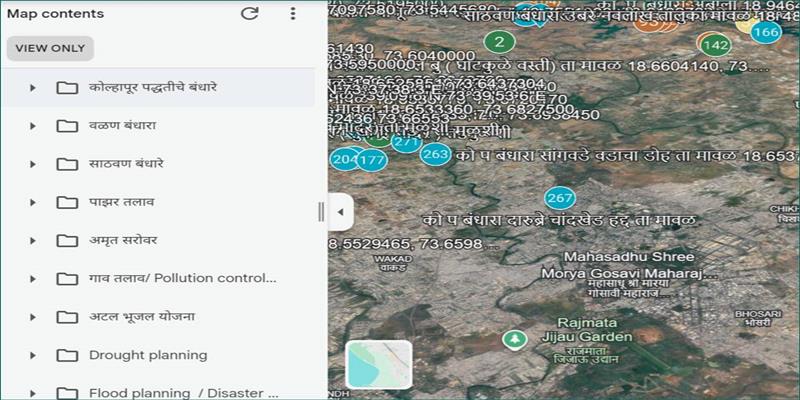This screenshot has height=400, width=800.
Task: Click the panel resize divider handle
Action: coord(321,212)
